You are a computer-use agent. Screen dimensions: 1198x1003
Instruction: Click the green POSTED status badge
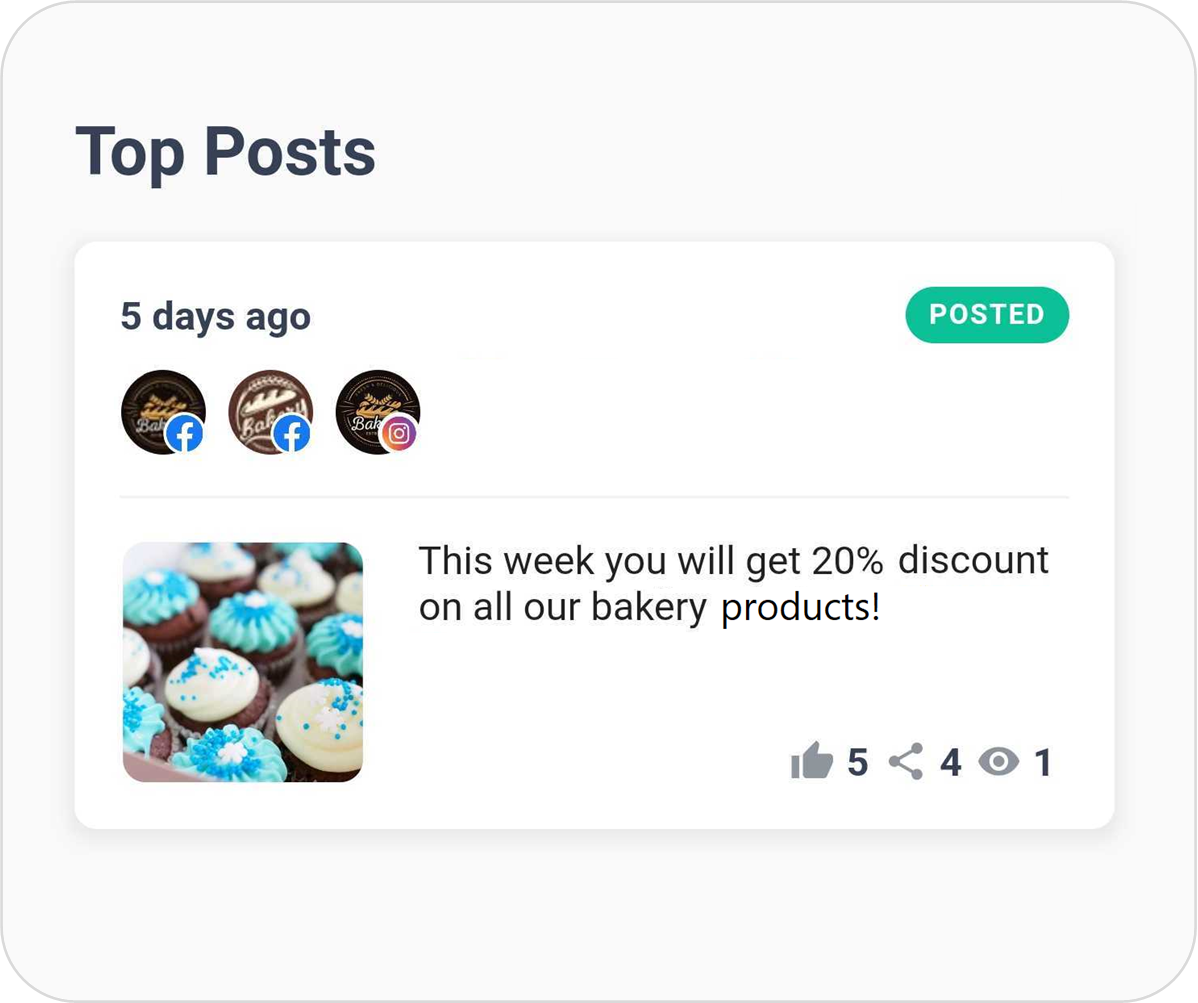coord(987,315)
